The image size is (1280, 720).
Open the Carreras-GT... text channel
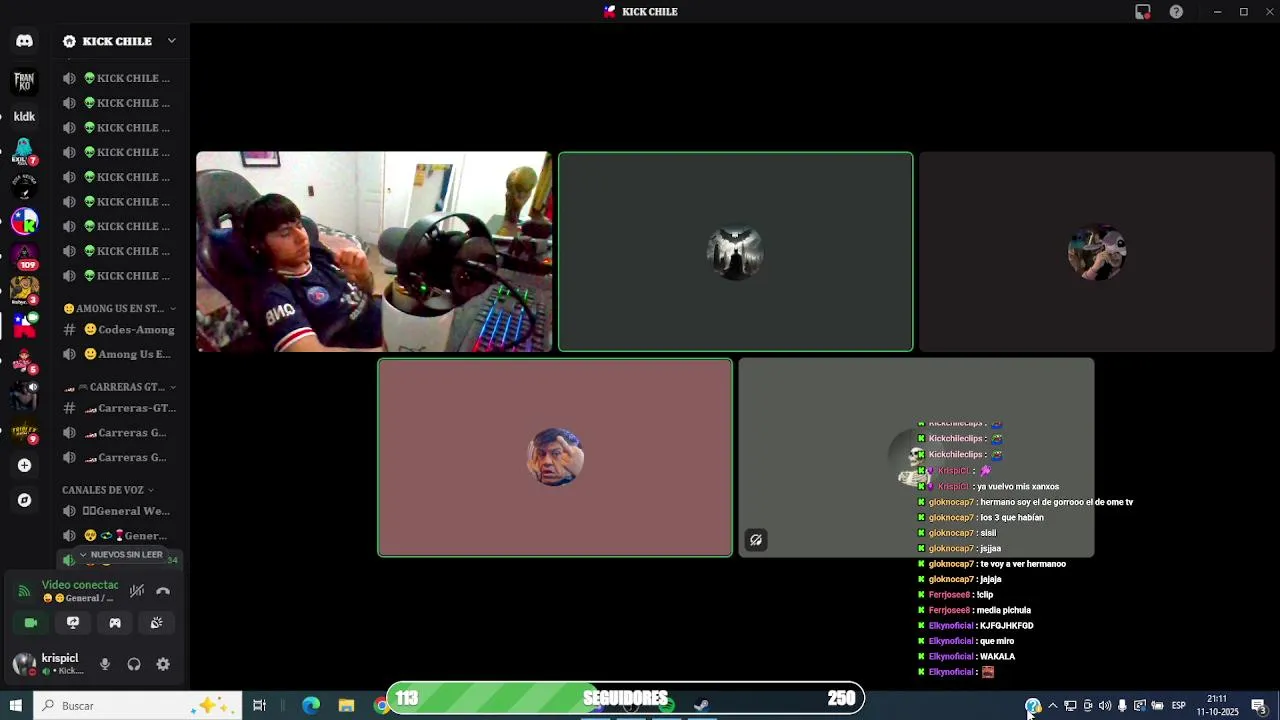click(120, 408)
